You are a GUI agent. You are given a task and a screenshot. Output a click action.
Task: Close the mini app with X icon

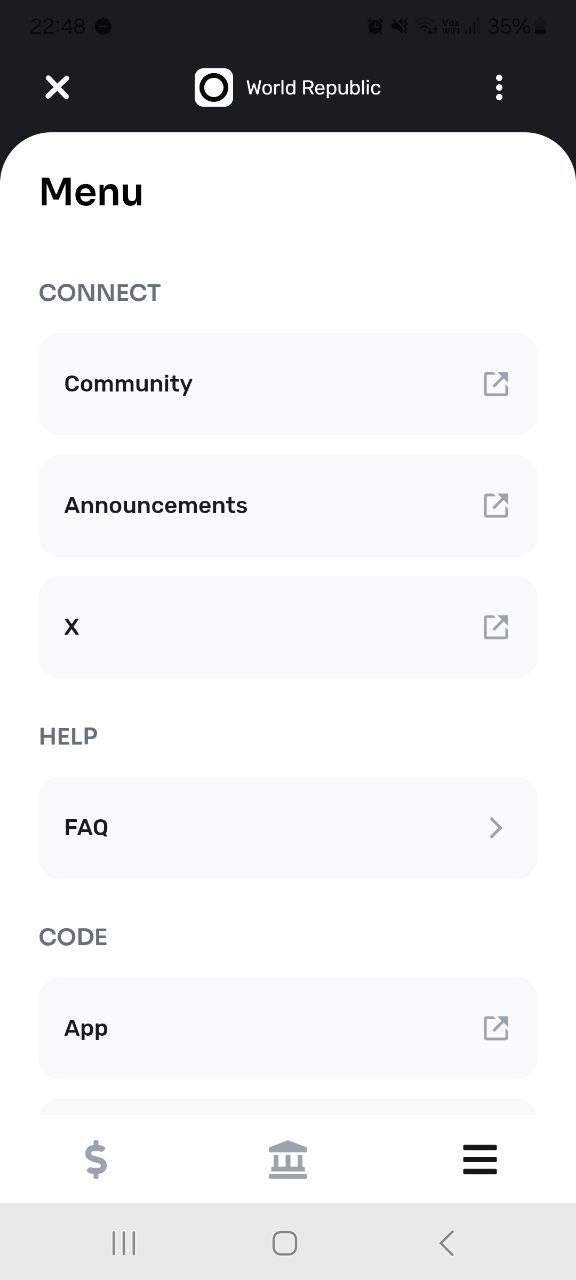coord(57,88)
